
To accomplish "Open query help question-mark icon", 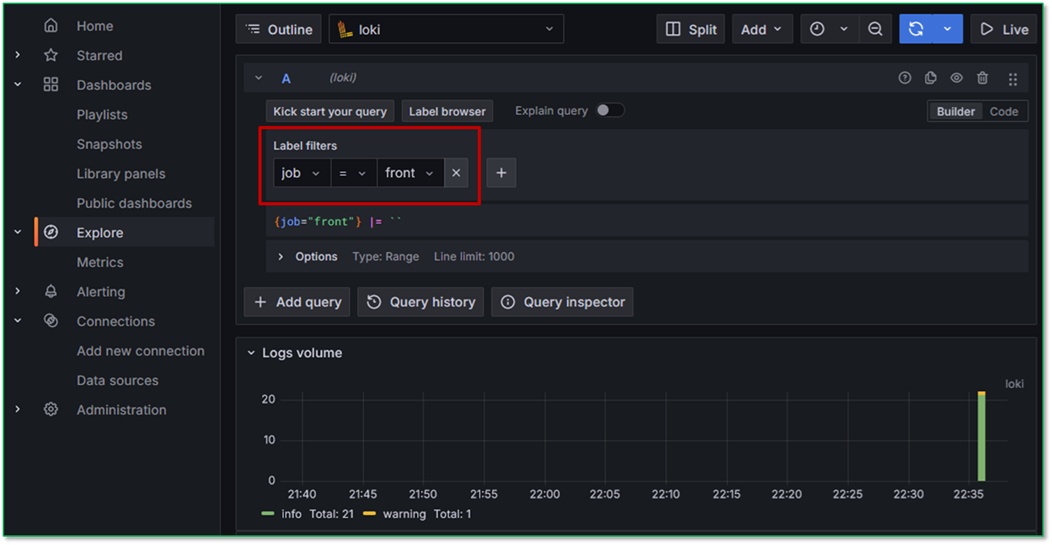I will pos(905,78).
